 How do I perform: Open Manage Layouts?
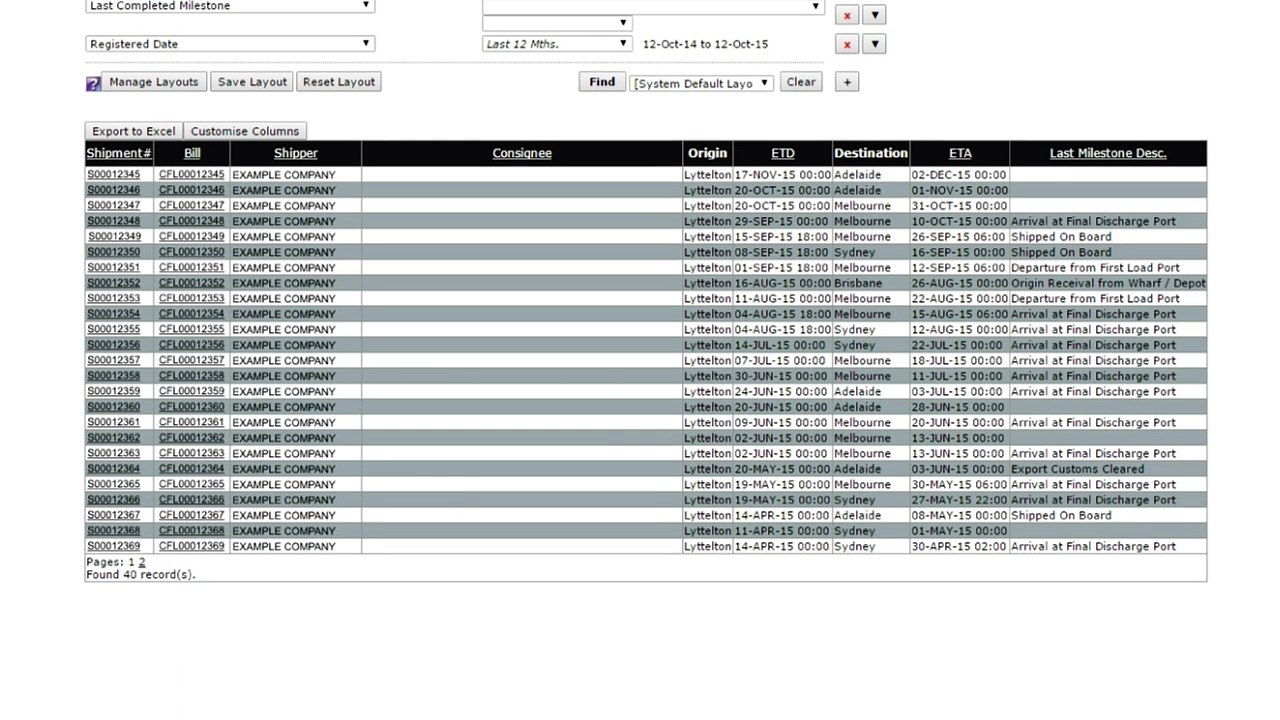tap(154, 82)
